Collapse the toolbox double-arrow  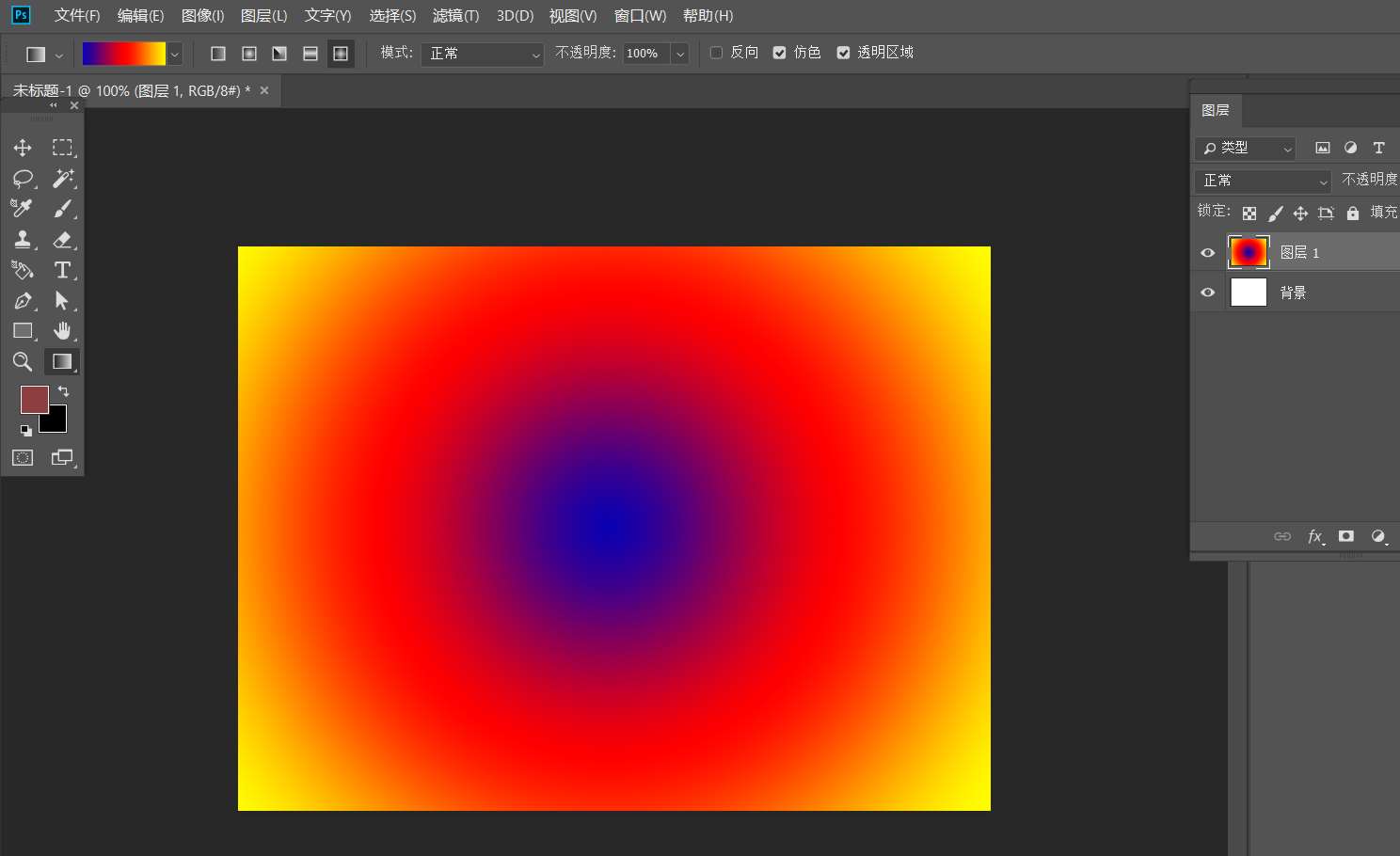[54, 105]
